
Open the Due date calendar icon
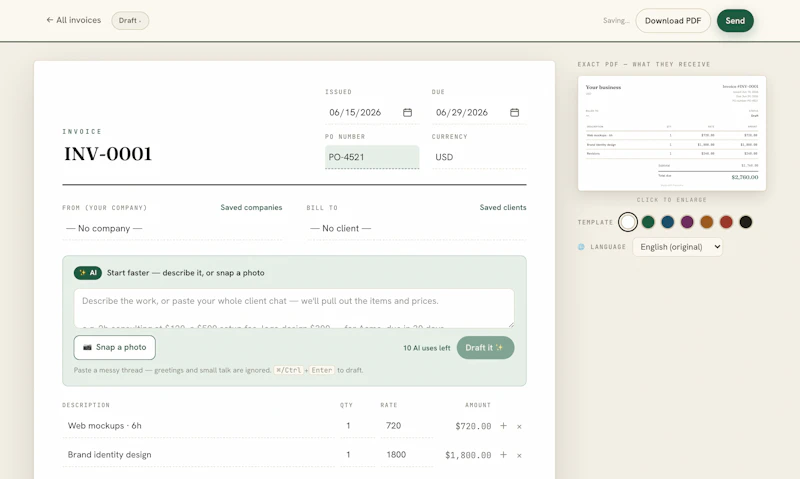pyautogui.click(x=514, y=112)
